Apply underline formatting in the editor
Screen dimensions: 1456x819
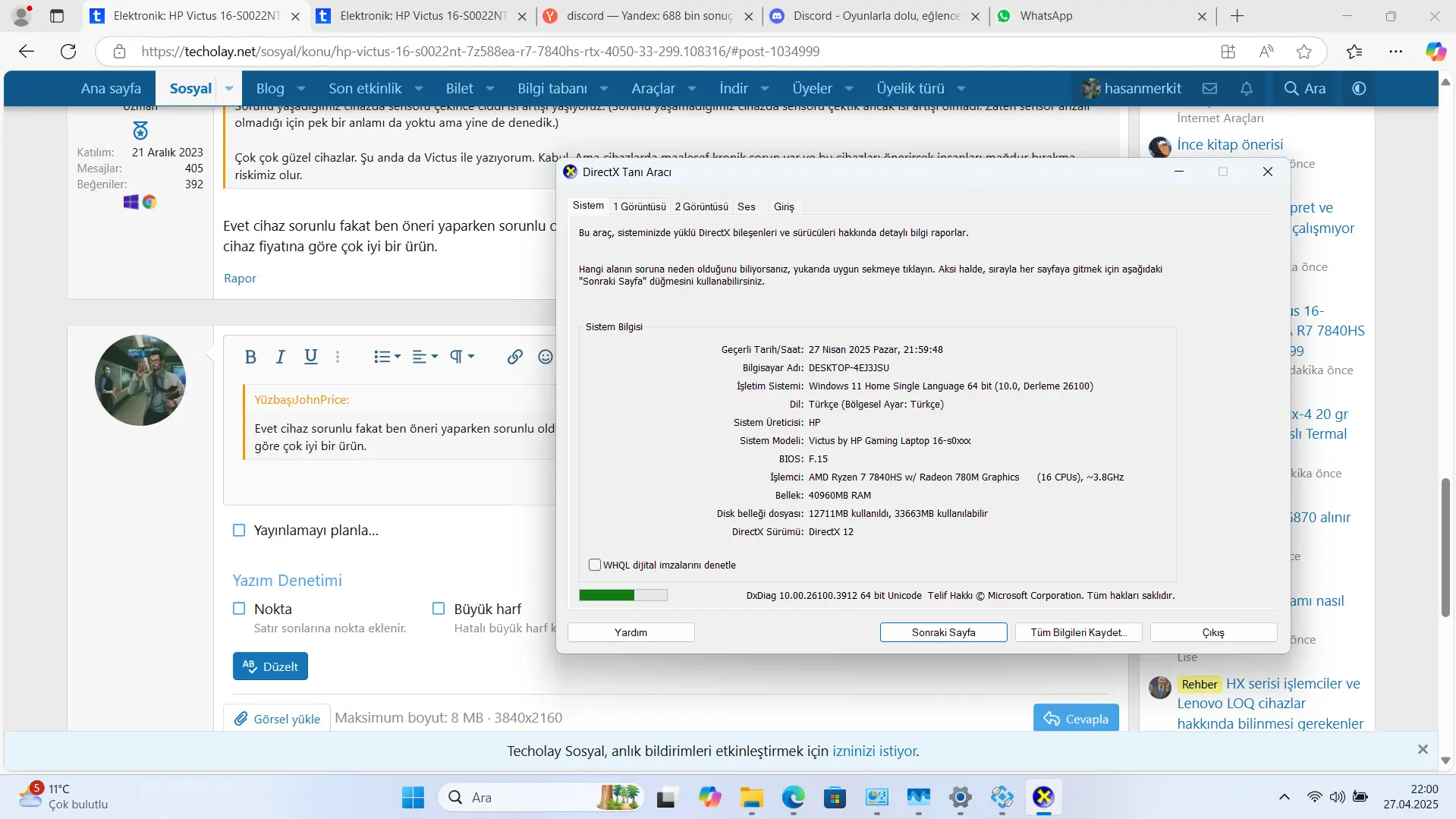point(310,357)
